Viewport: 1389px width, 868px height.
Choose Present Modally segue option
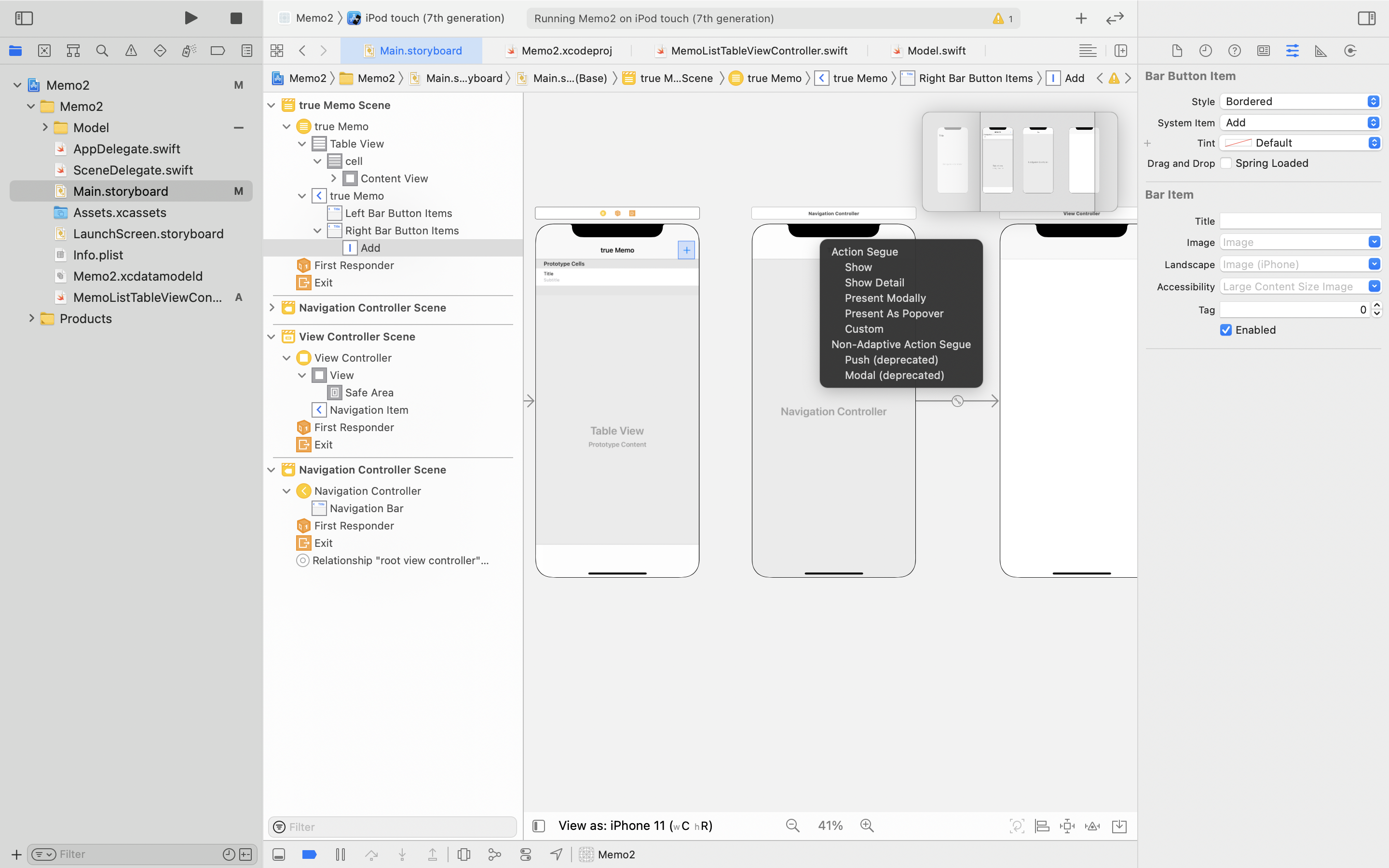[x=885, y=298]
